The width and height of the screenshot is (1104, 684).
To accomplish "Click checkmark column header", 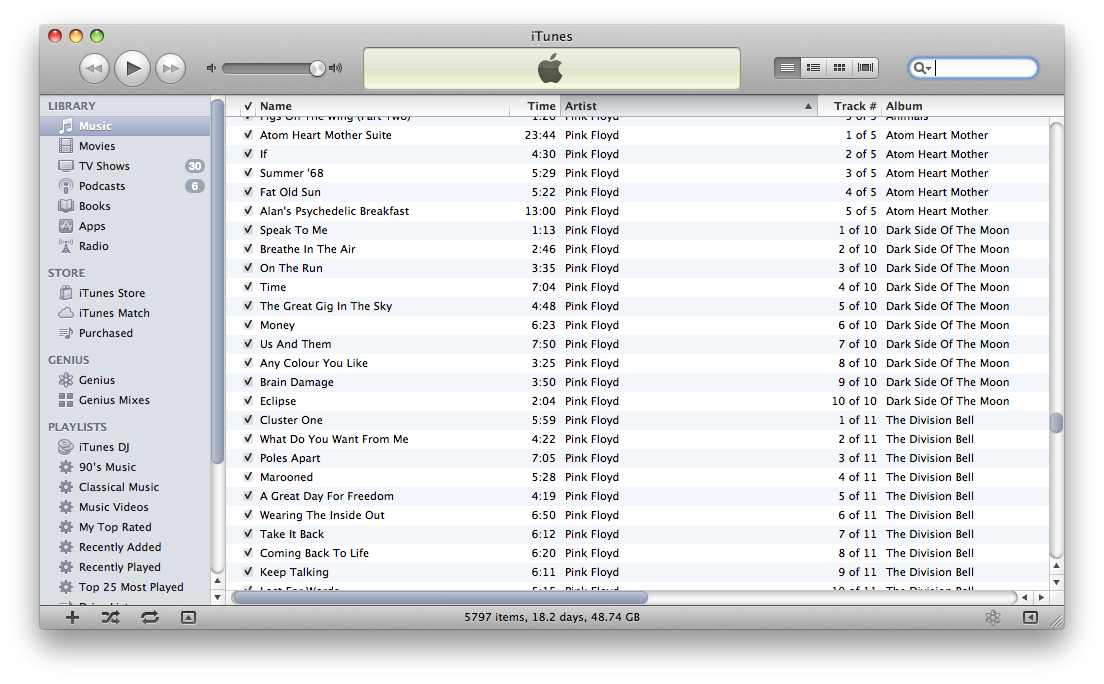I will [x=248, y=106].
